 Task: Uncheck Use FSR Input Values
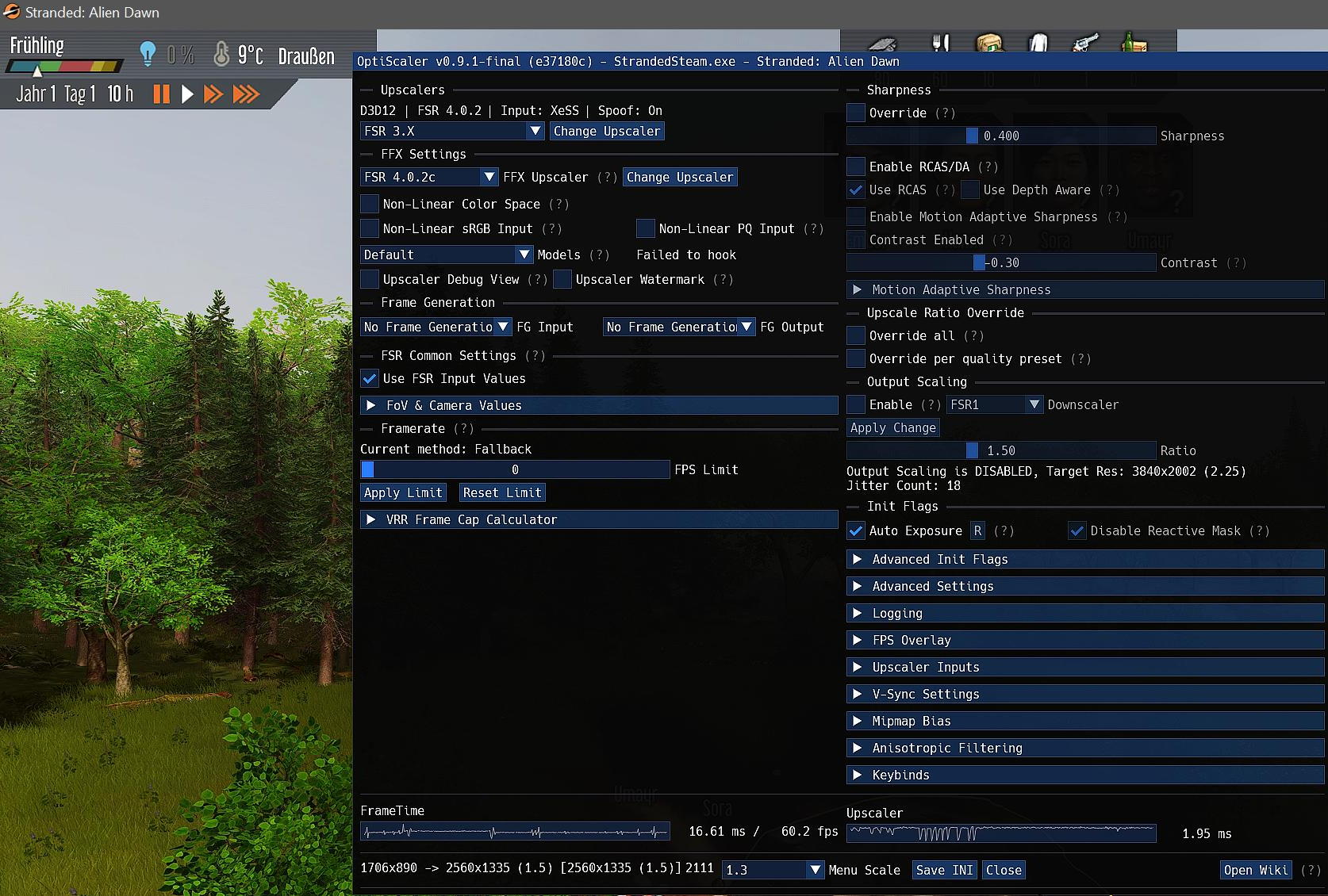(x=370, y=378)
